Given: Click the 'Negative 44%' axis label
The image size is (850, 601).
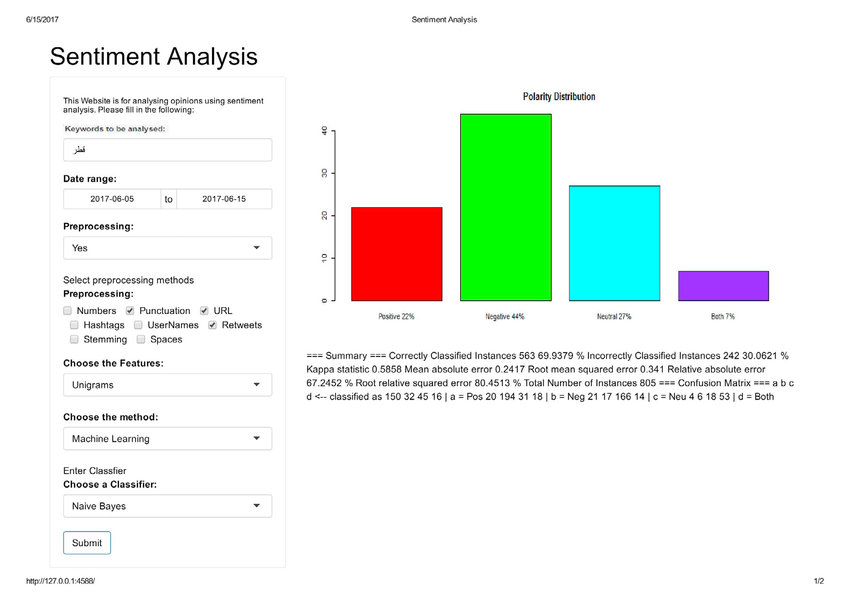Looking at the screenshot, I should tap(505, 316).
